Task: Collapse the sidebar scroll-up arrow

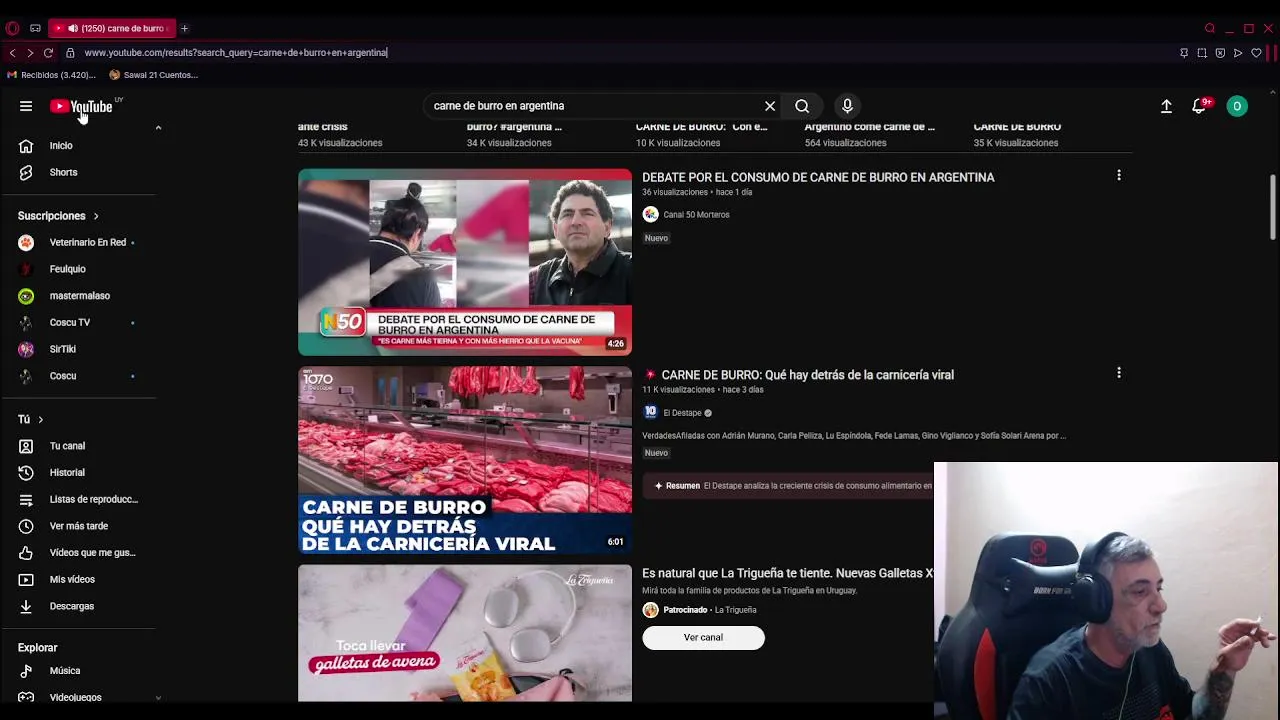Action: pos(158,128)
